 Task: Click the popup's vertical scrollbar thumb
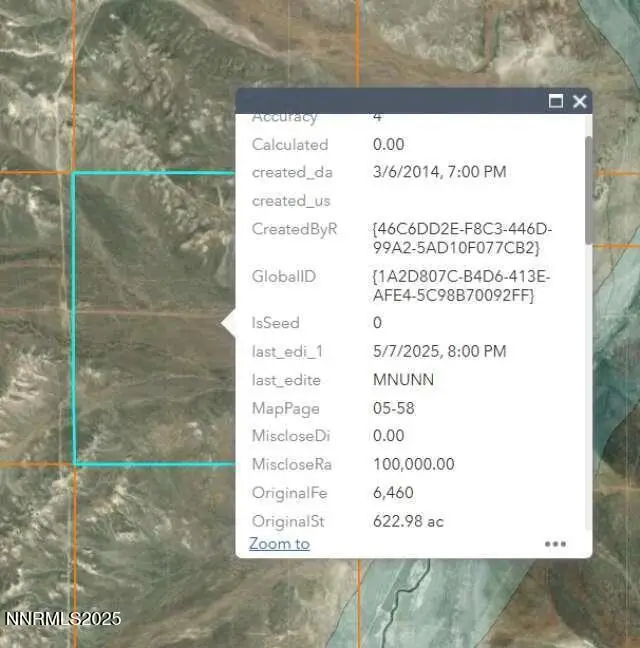(x=588, y=190)
